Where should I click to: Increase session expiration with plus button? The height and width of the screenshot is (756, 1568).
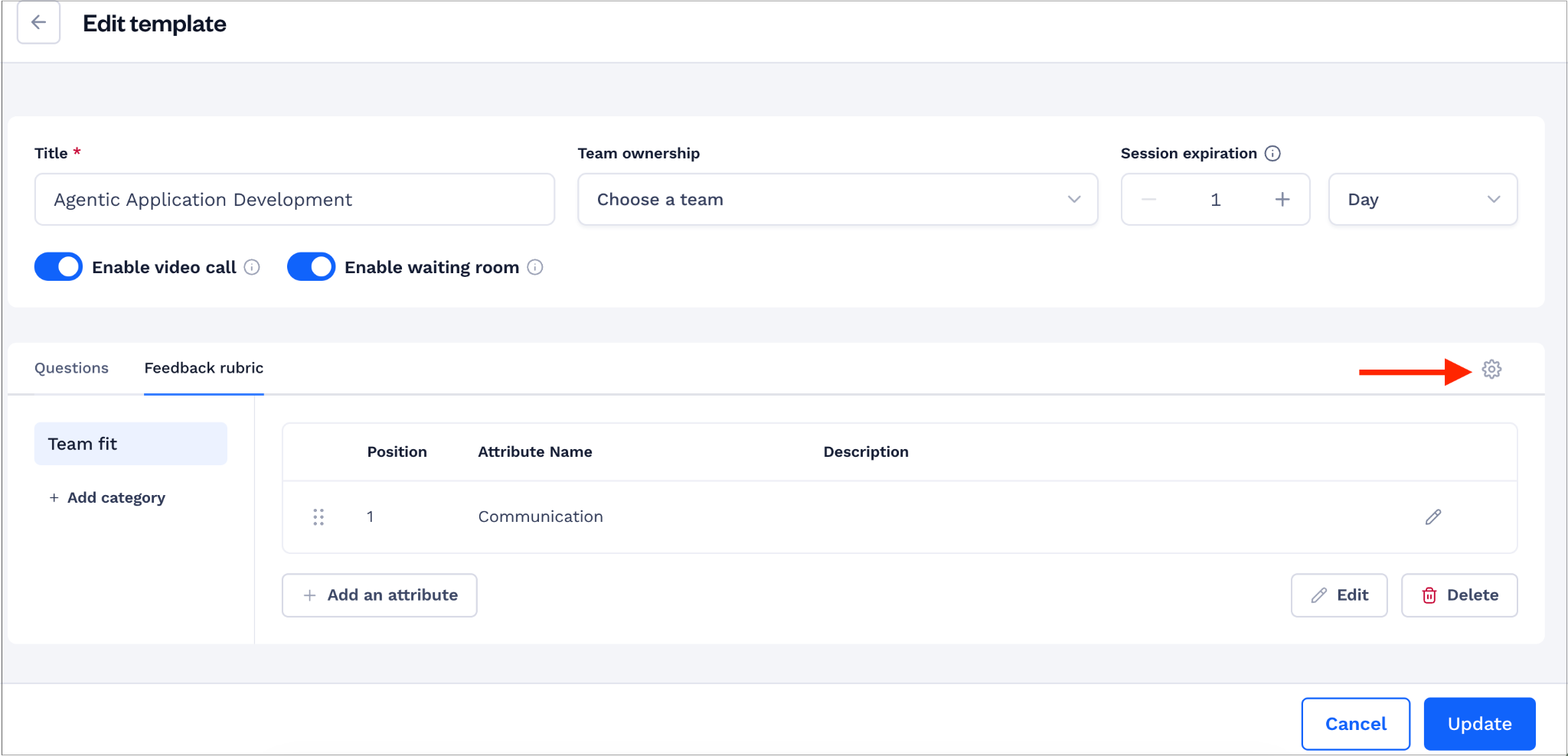pyautogui.click(x=1282, y=200)
